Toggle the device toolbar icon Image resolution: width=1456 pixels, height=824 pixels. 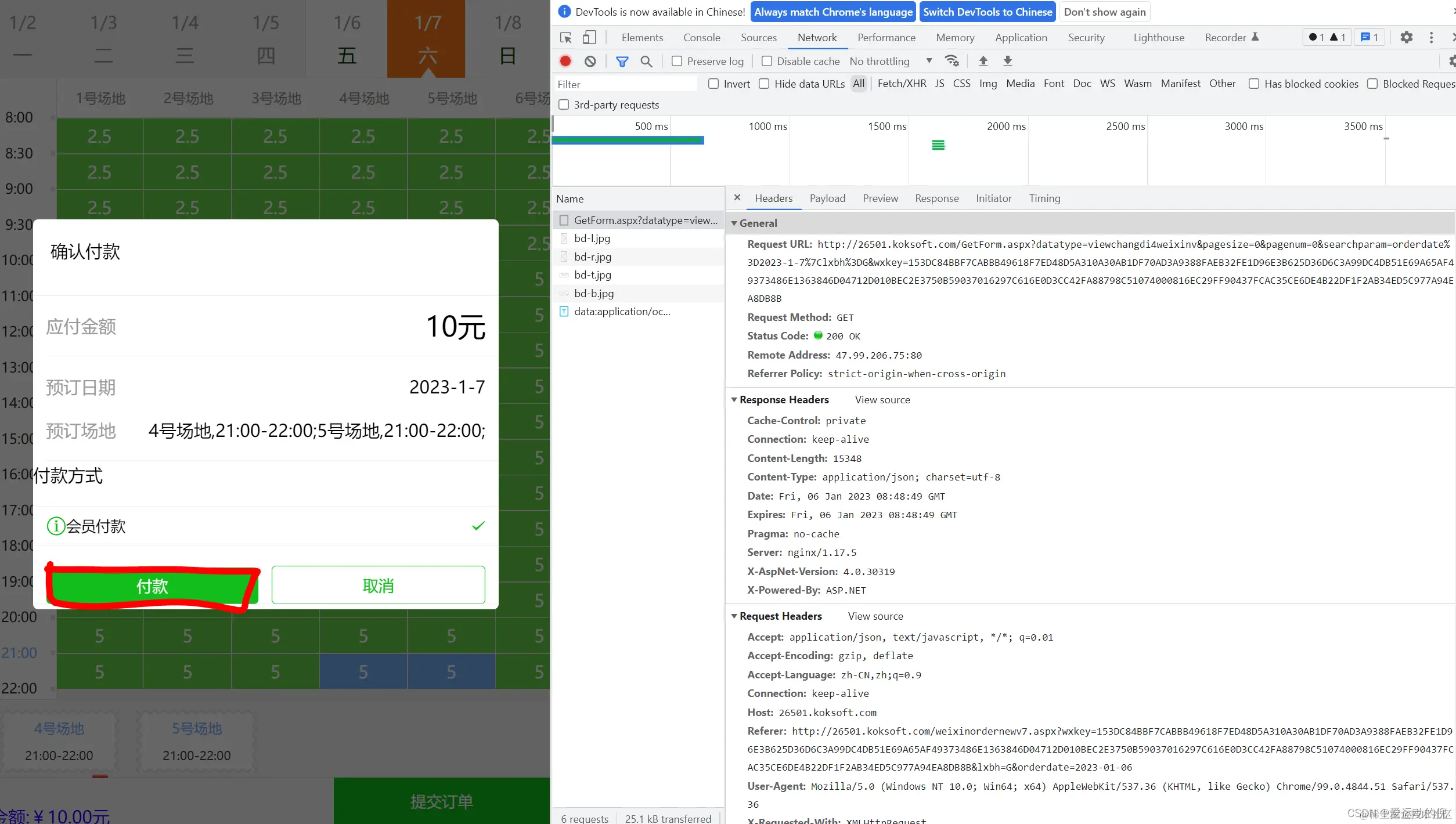(x=589, y=38)
